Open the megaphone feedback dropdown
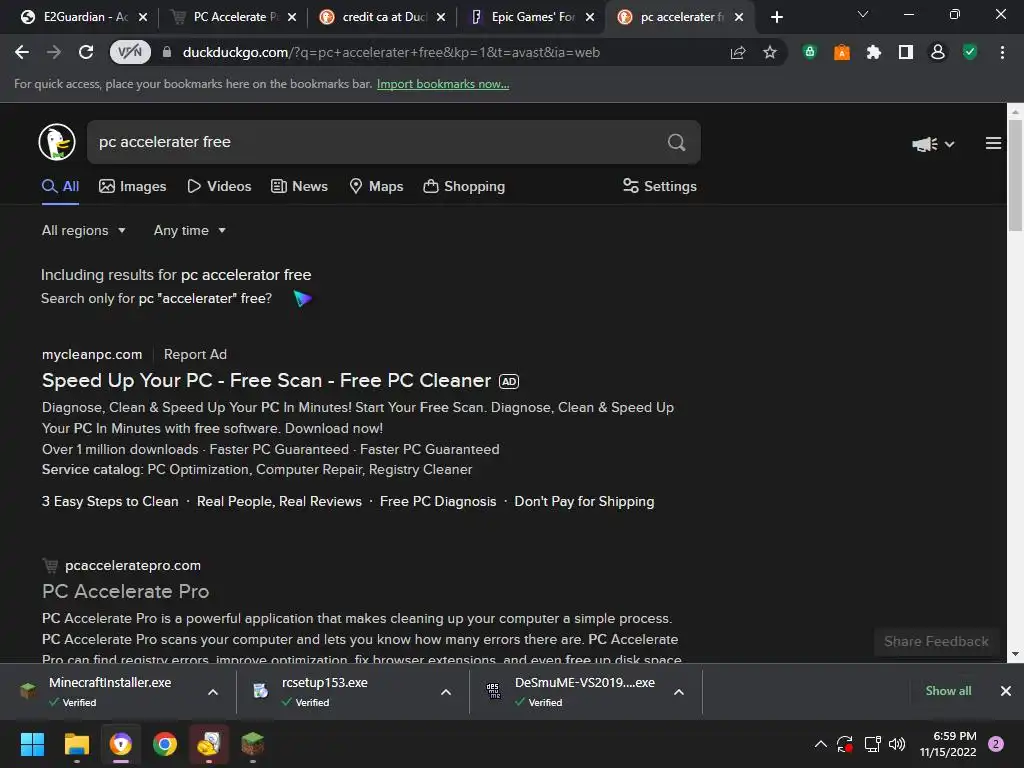This screenshot has width=1024, height=768. [933, 144]
